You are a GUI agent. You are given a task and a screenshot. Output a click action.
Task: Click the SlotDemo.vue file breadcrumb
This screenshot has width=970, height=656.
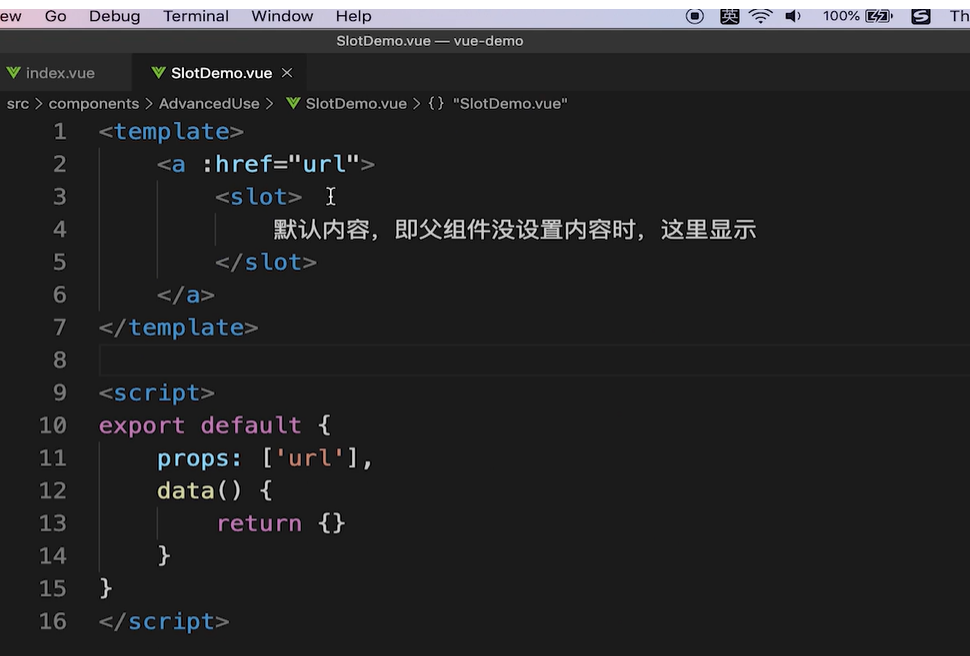356,103
